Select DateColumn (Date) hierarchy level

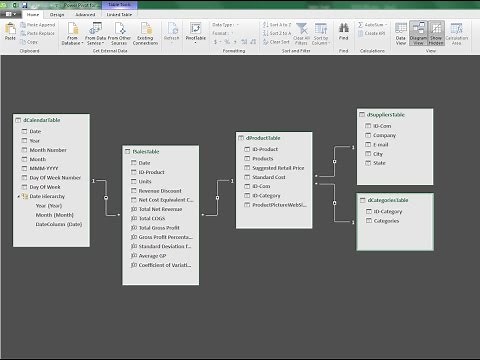pos(59,224)
